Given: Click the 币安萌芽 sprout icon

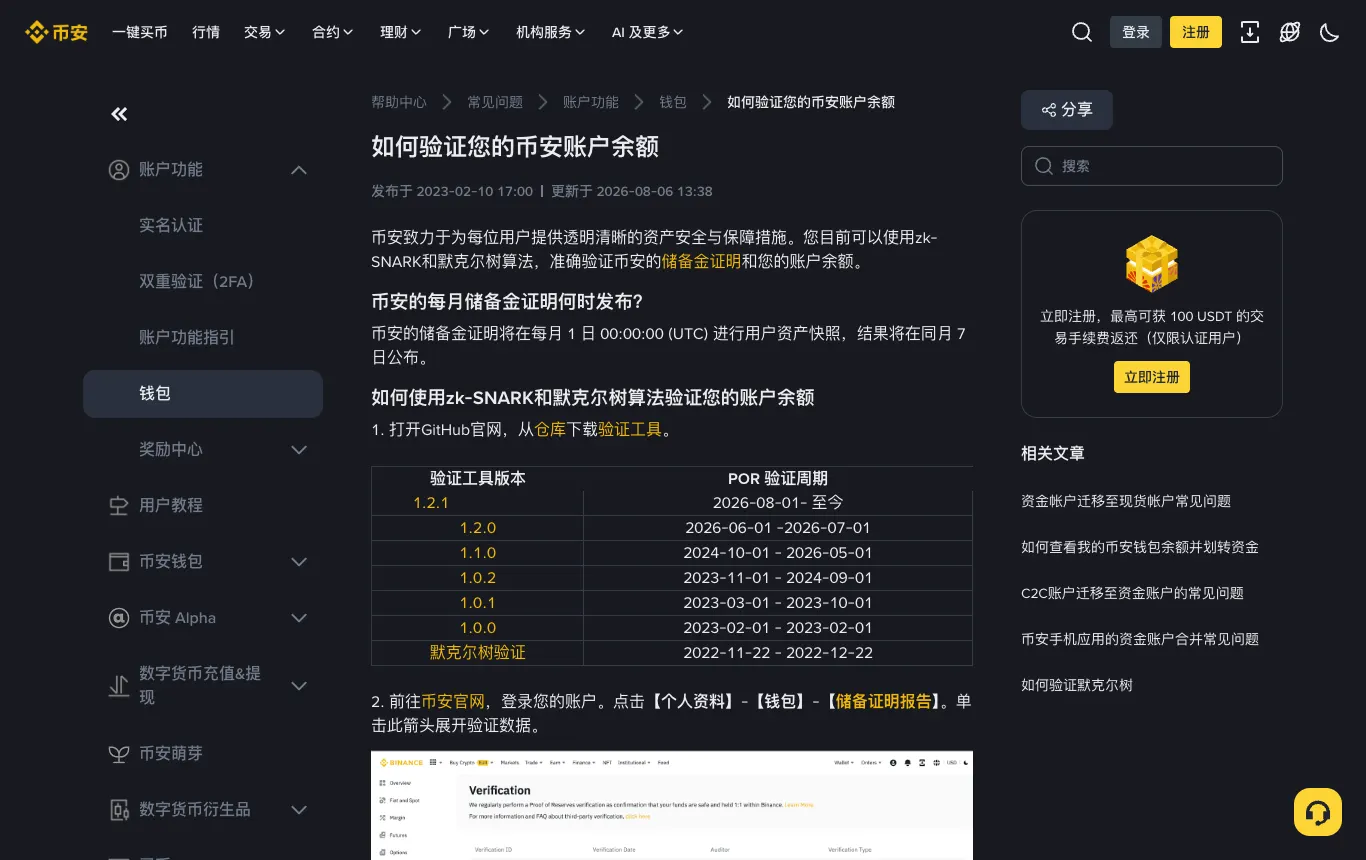Looking at the screenshot, I should click(x=119, y=754).
